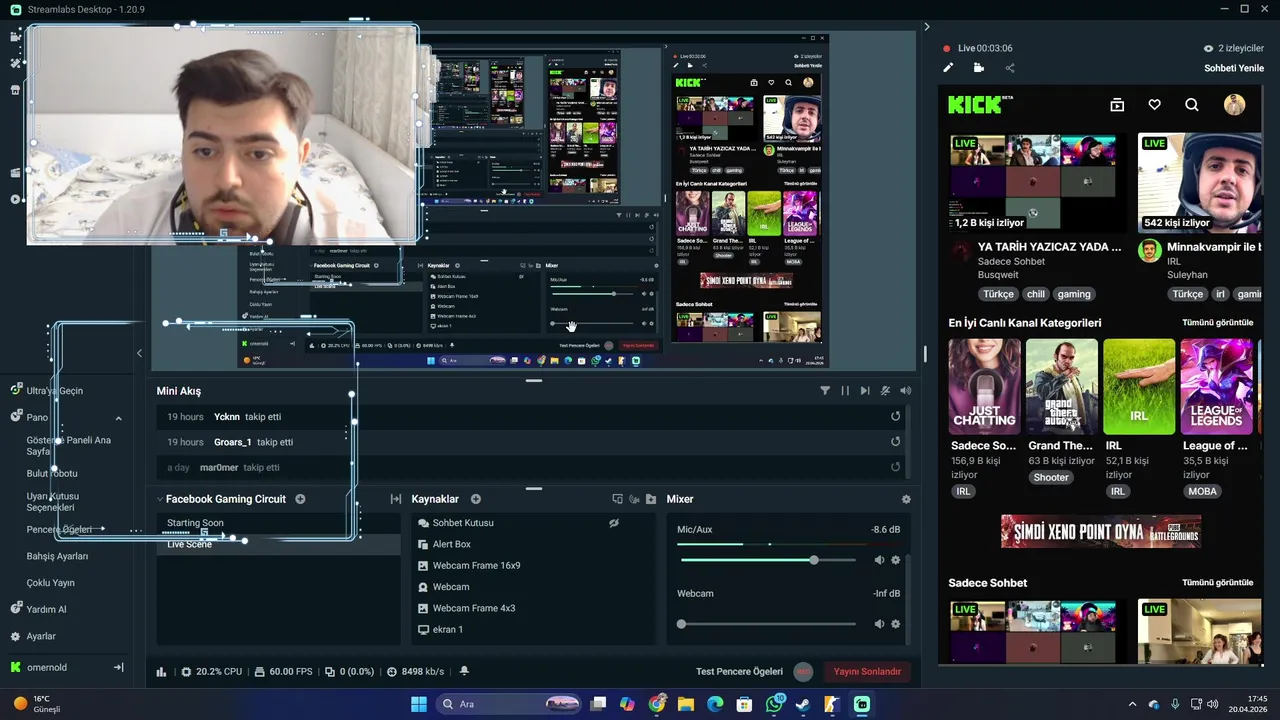Click the Kick logo
This screenshot has height=720, width=1280.
click(980, 105)
